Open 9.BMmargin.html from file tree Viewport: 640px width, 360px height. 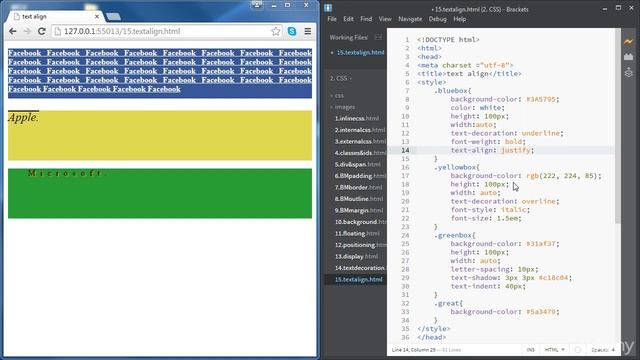pyautogui.click(x=359, y=210)
